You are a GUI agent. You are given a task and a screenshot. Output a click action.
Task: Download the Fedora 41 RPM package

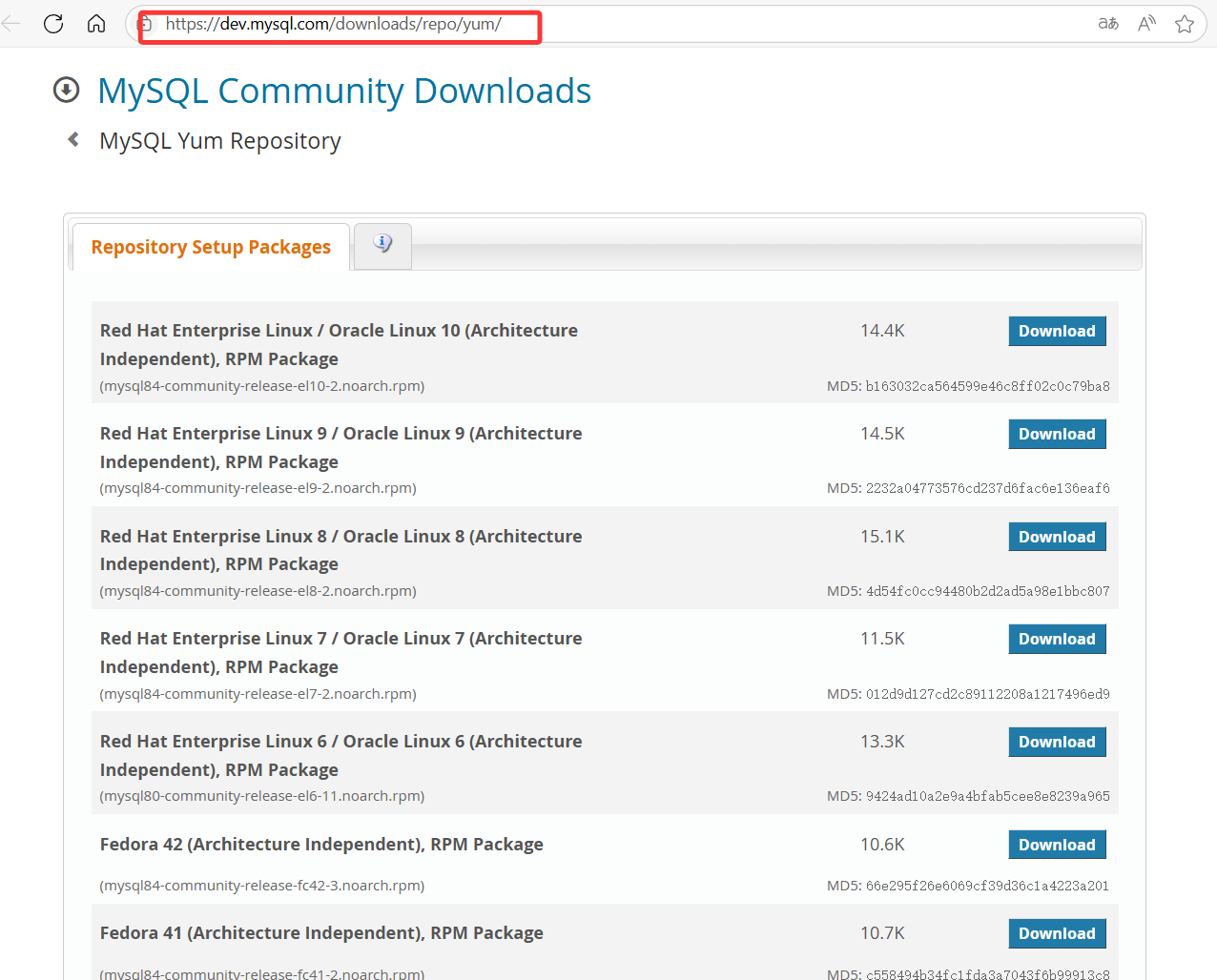click(x=1057, y=933)
